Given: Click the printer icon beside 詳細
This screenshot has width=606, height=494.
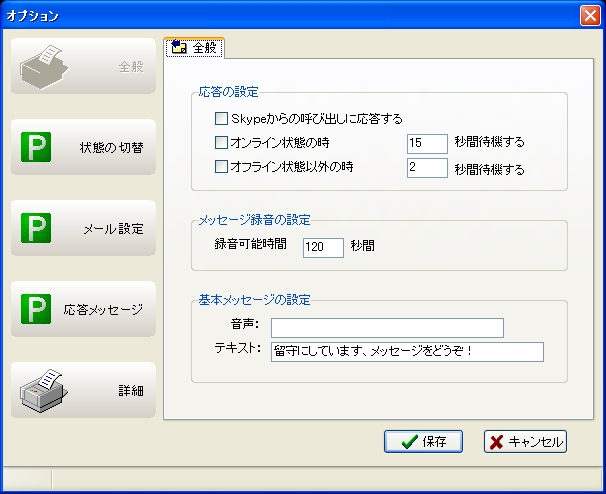Looking at the screenshot, I should 44,391.
